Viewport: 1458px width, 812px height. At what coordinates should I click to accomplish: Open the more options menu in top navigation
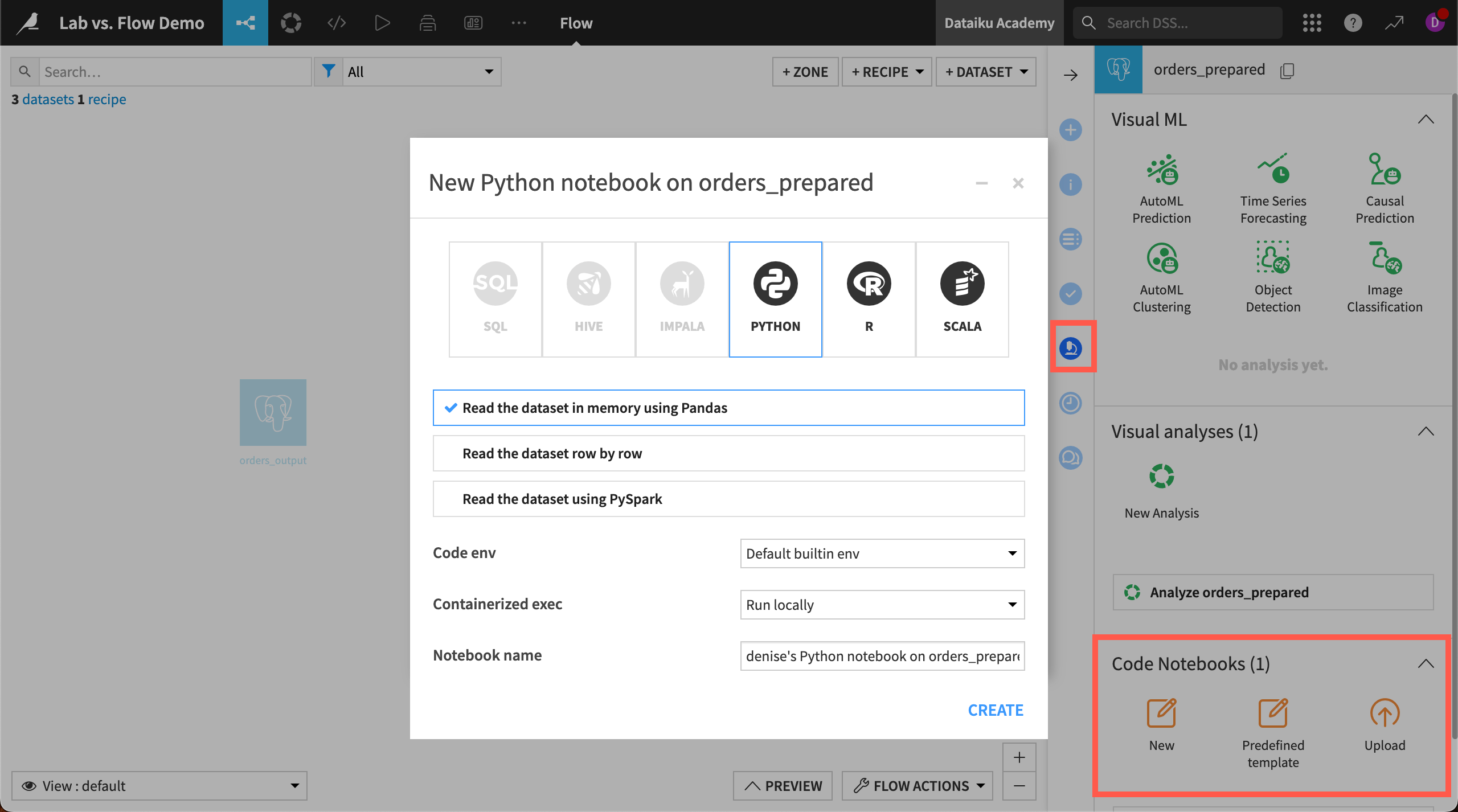tap(518, 23)
